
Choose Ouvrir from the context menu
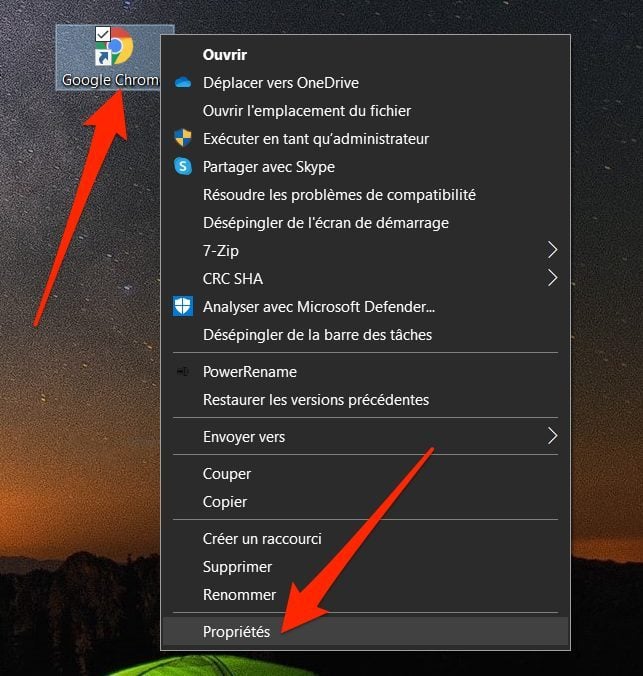pos(366,55)
